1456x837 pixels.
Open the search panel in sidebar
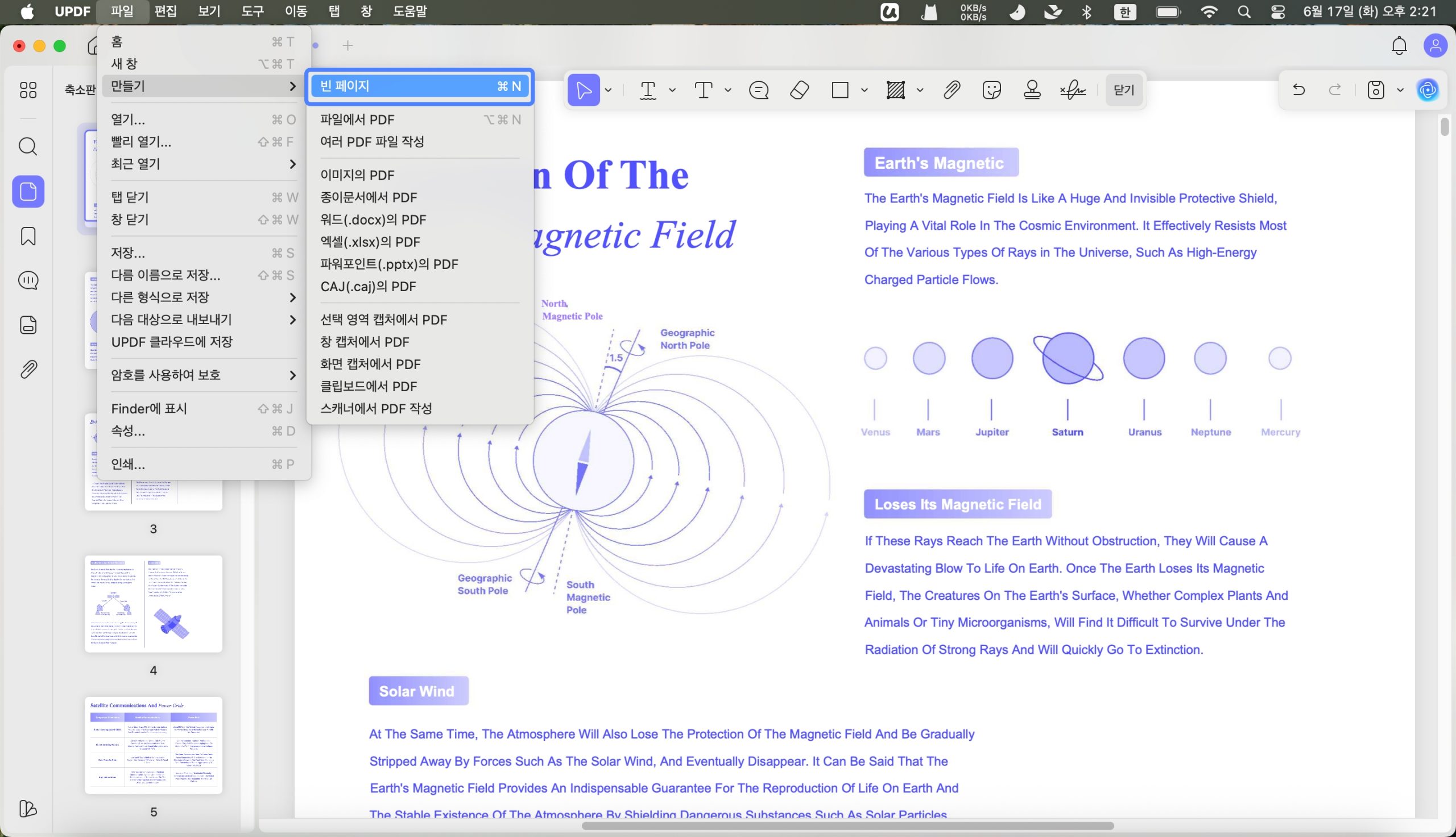coord(28,147)
